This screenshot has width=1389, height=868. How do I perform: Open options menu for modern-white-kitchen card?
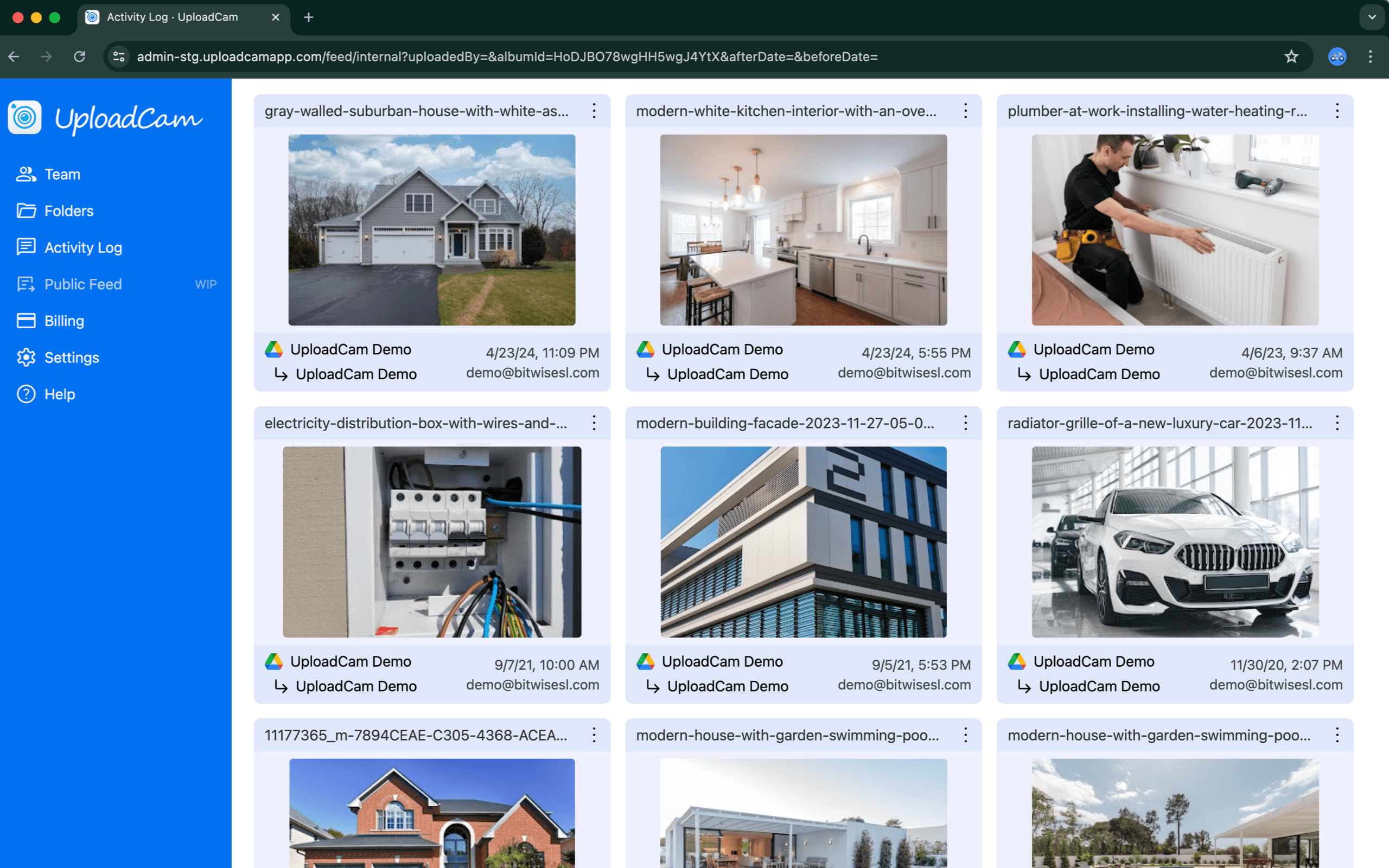click(965, 111)
